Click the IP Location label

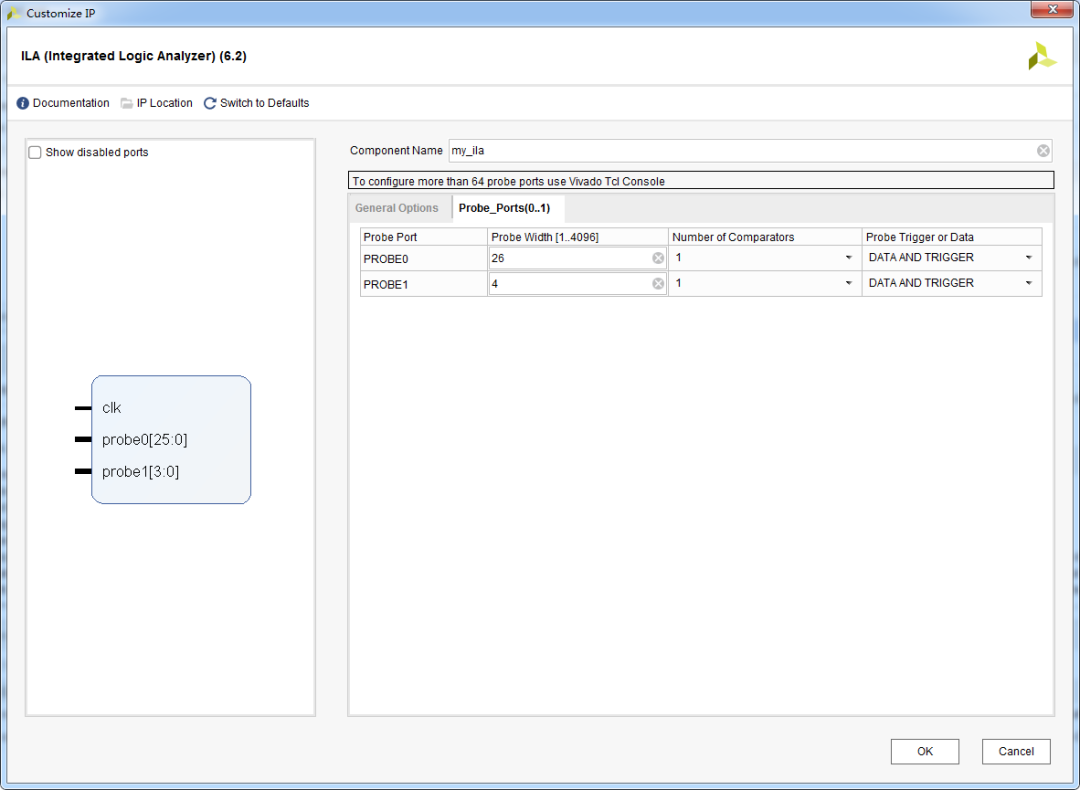tap(165, 103)
